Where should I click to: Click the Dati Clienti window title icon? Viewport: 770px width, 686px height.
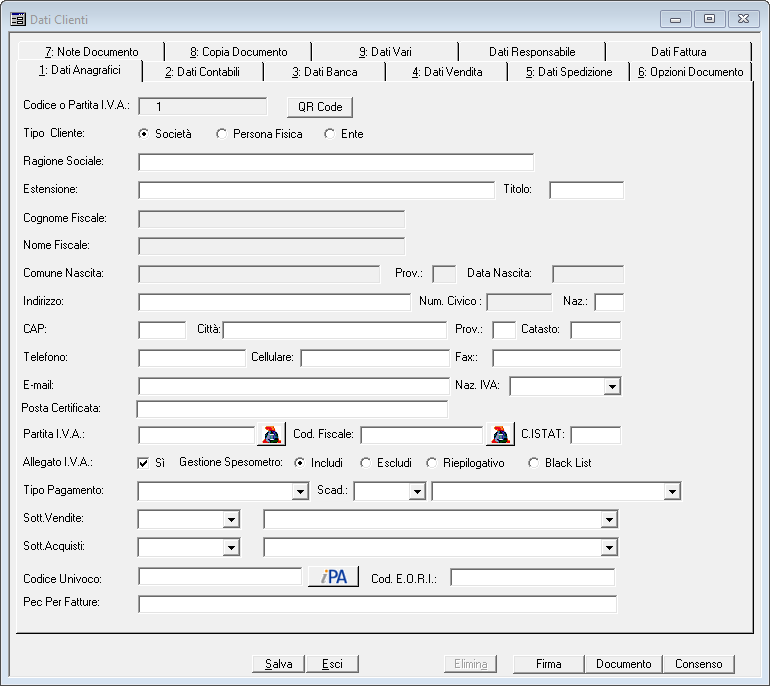[18, 19]
